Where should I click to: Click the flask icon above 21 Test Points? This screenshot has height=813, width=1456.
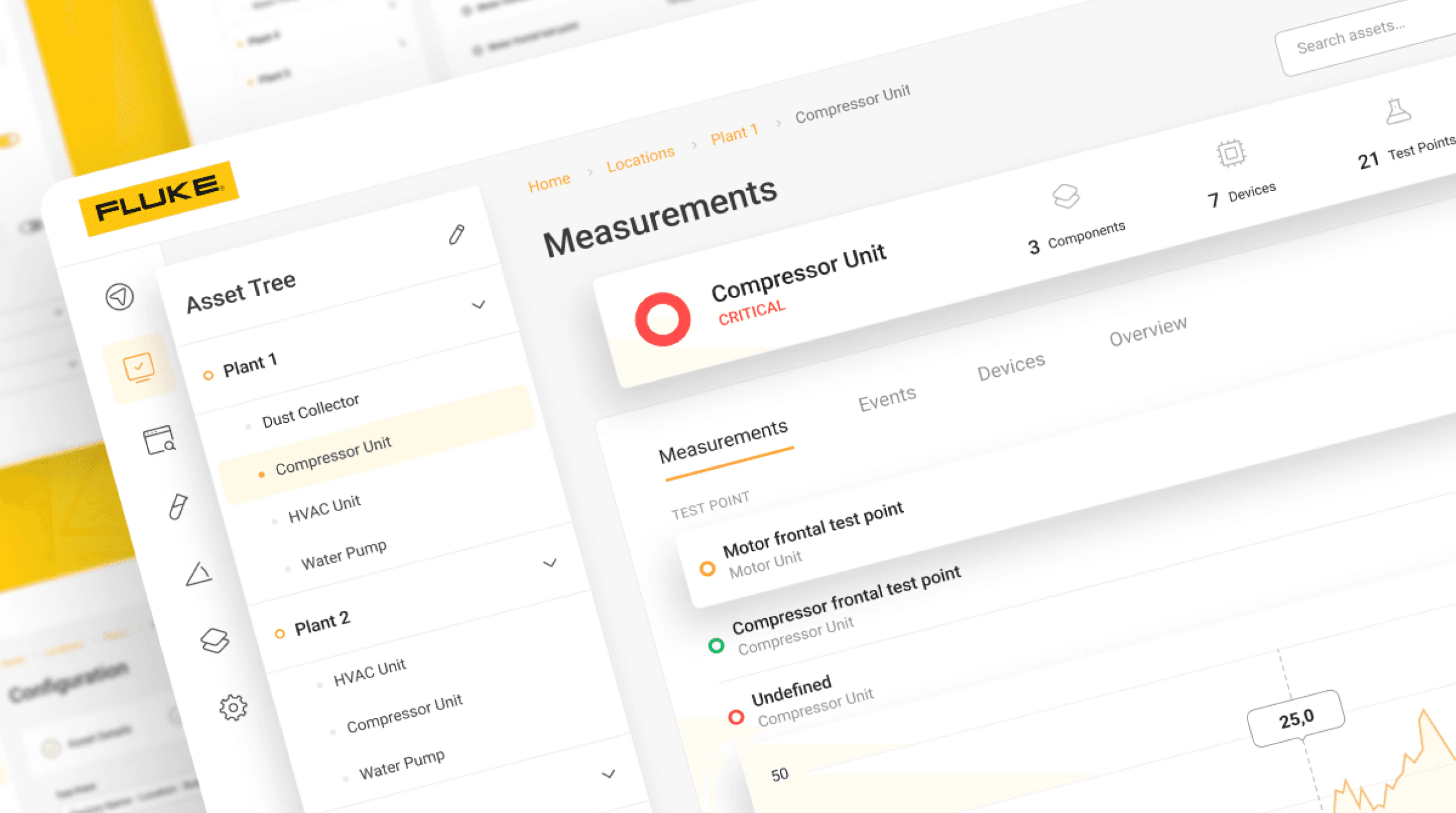pos(1397,111)
